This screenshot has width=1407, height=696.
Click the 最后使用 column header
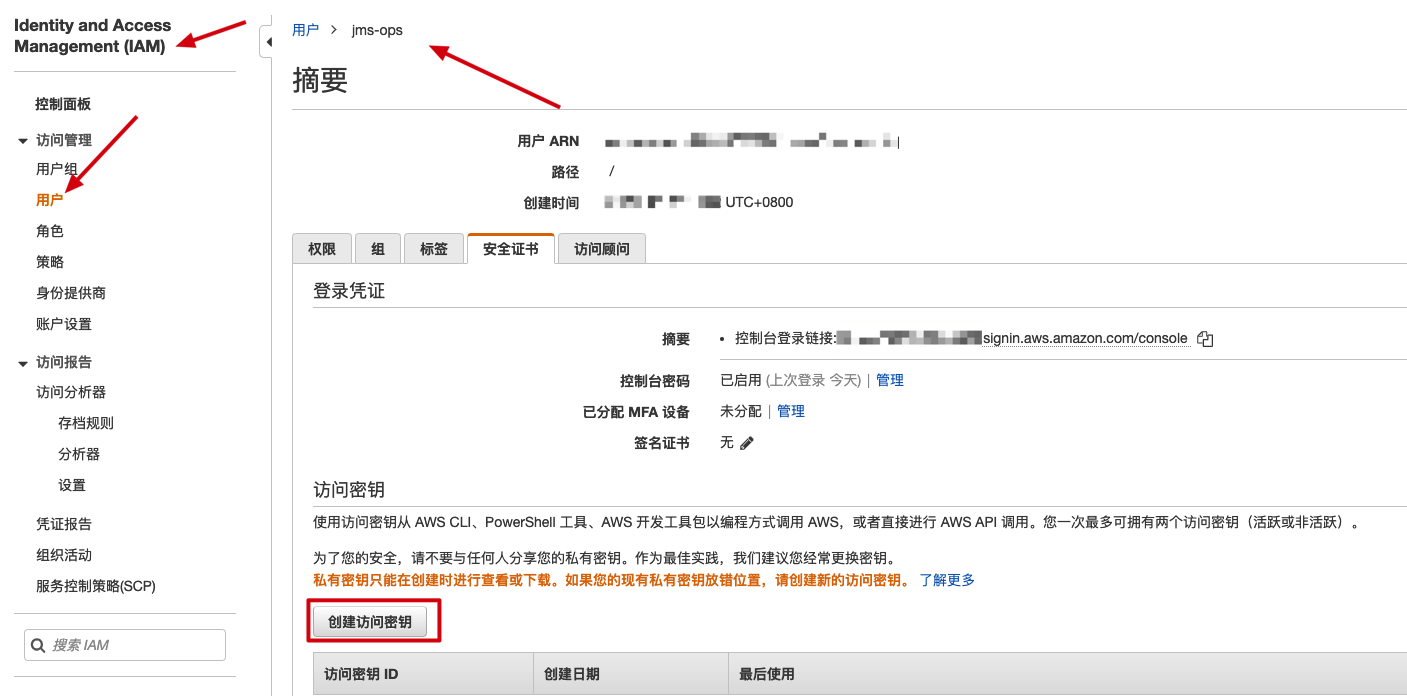[1067, 674]
